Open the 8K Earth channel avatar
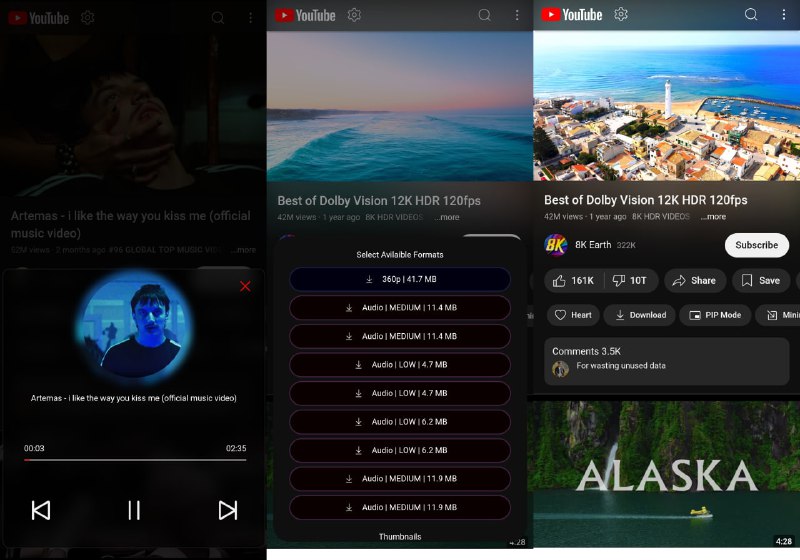800x560 pixels. (556, 245)
